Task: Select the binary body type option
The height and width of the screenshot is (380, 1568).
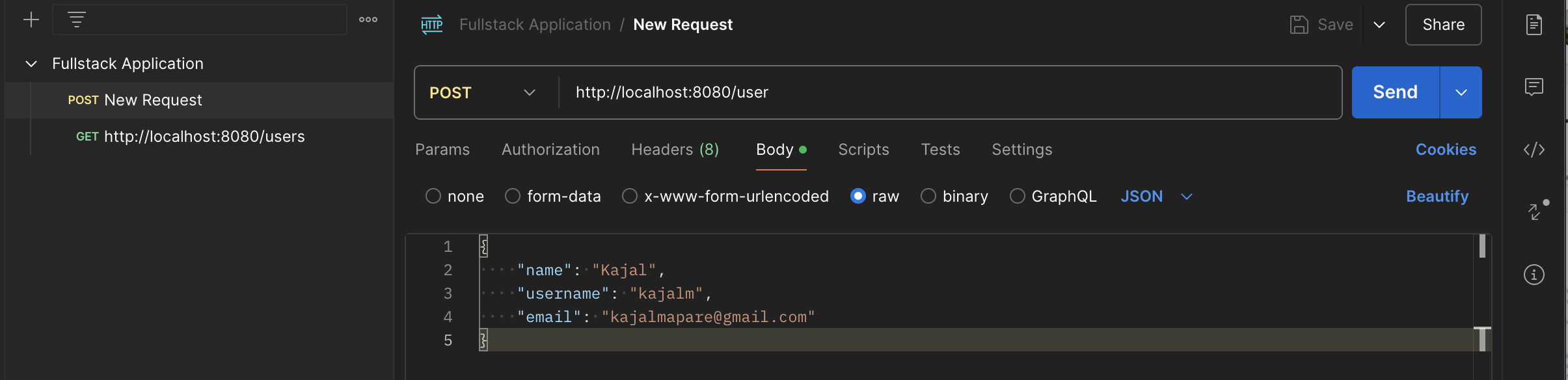Action: [x=928, y=196]
